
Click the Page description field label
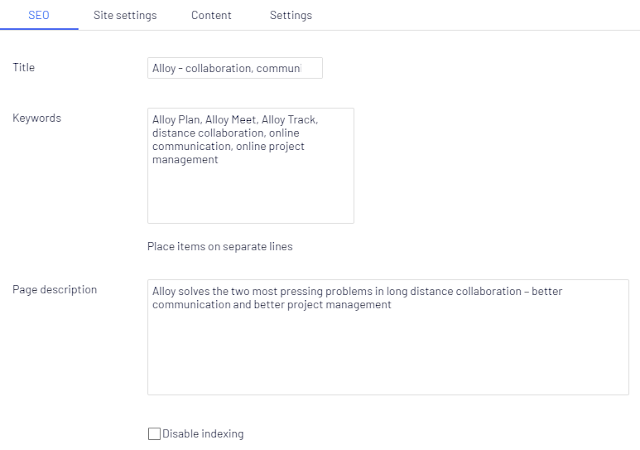pyautogui.click(x=54, y=290)
